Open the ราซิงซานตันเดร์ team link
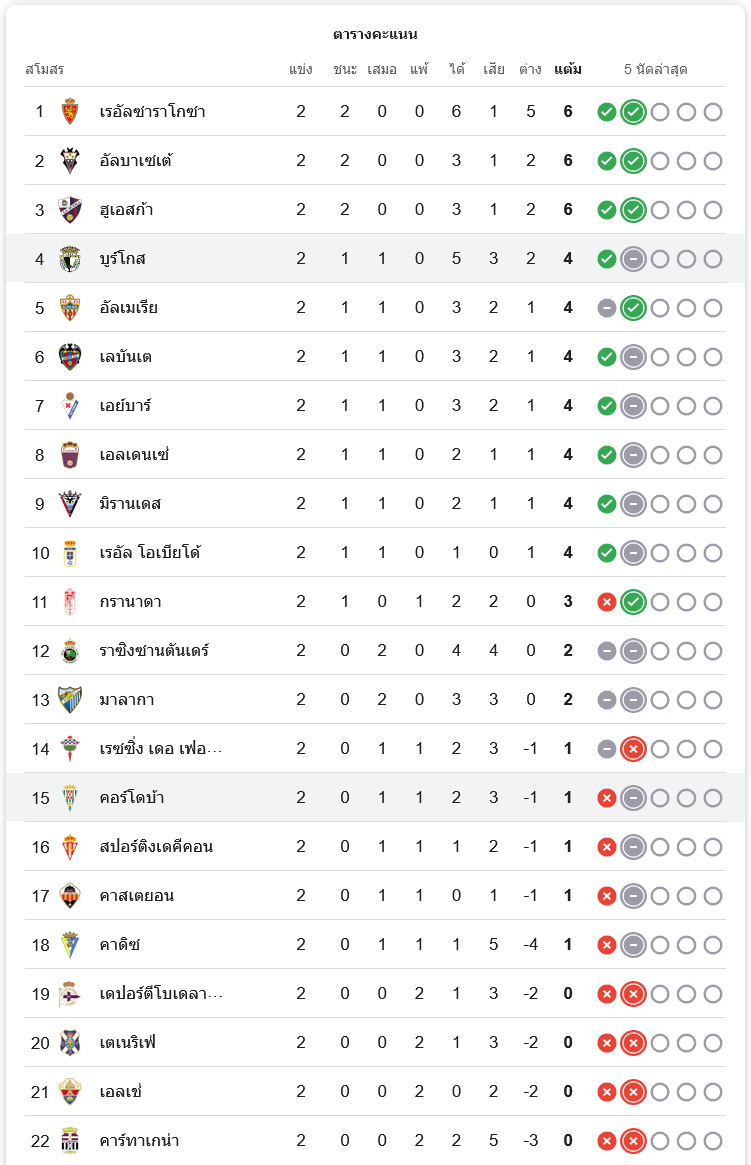The height and width of the screenshot is (1165, 751). pos(154,650)
